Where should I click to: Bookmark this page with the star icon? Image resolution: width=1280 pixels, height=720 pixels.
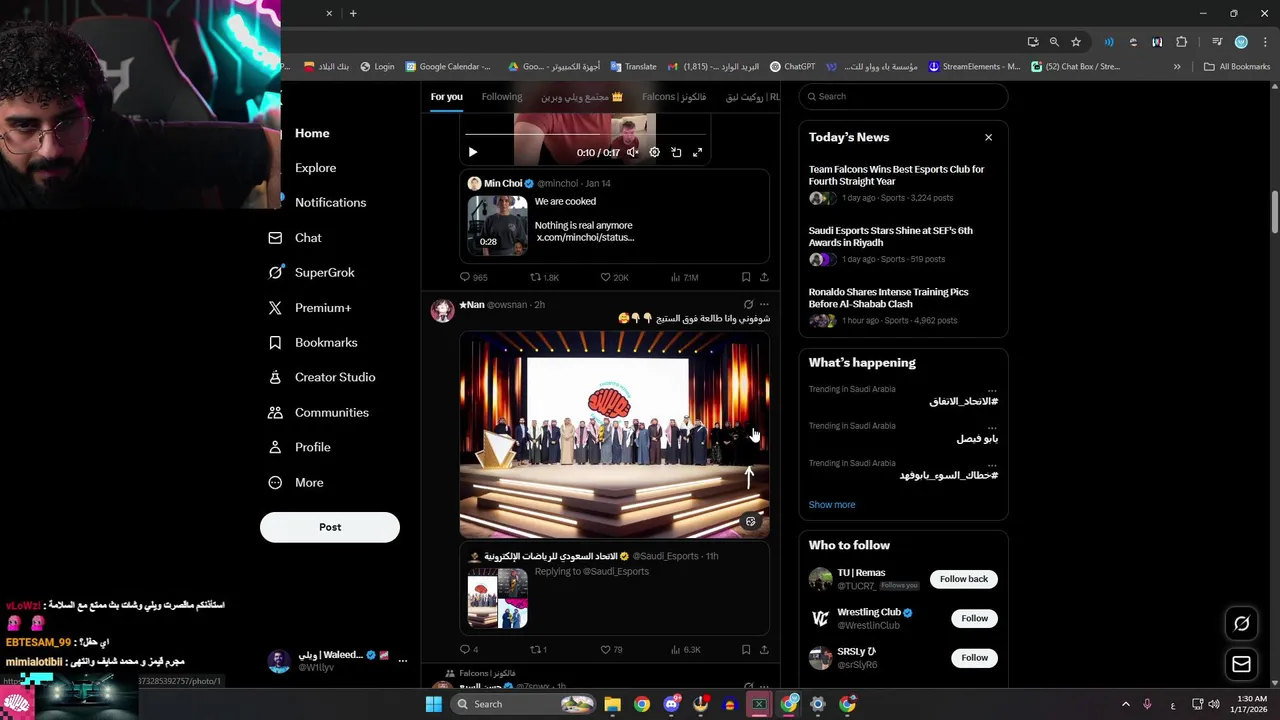pyautogui.click(x=1076, y=42)
